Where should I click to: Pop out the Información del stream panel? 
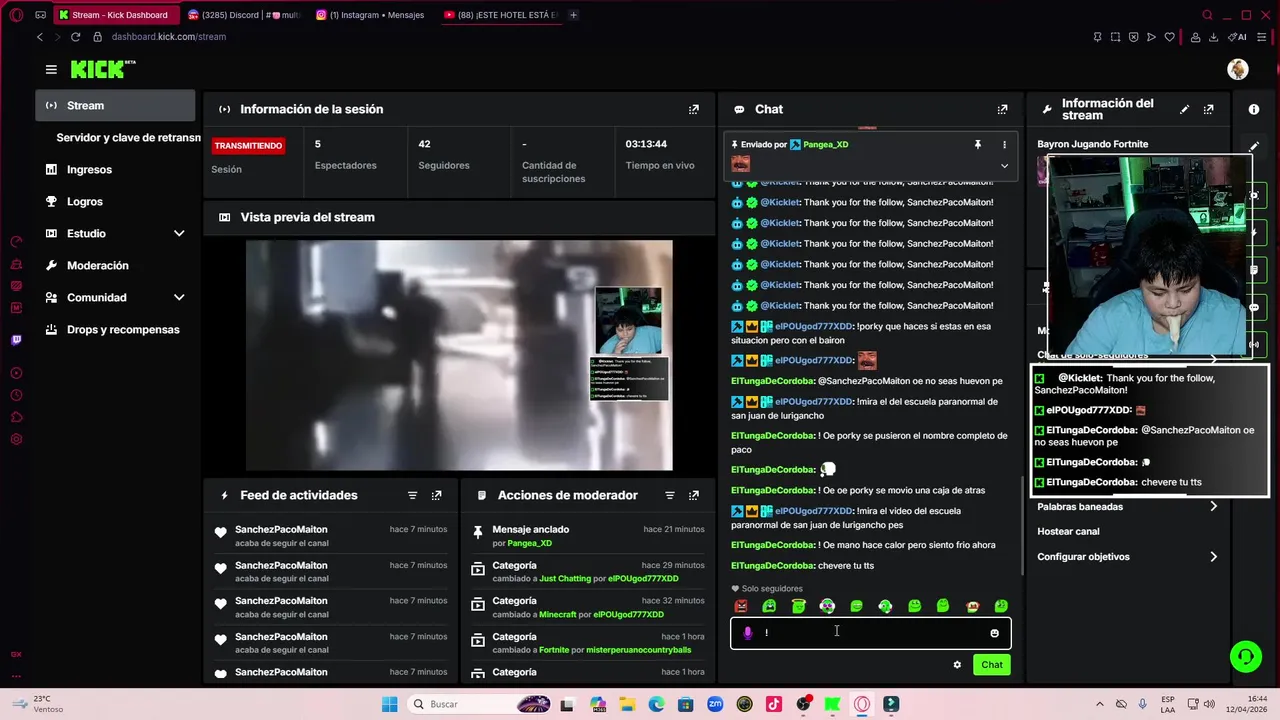click(x=1208, y=109)
